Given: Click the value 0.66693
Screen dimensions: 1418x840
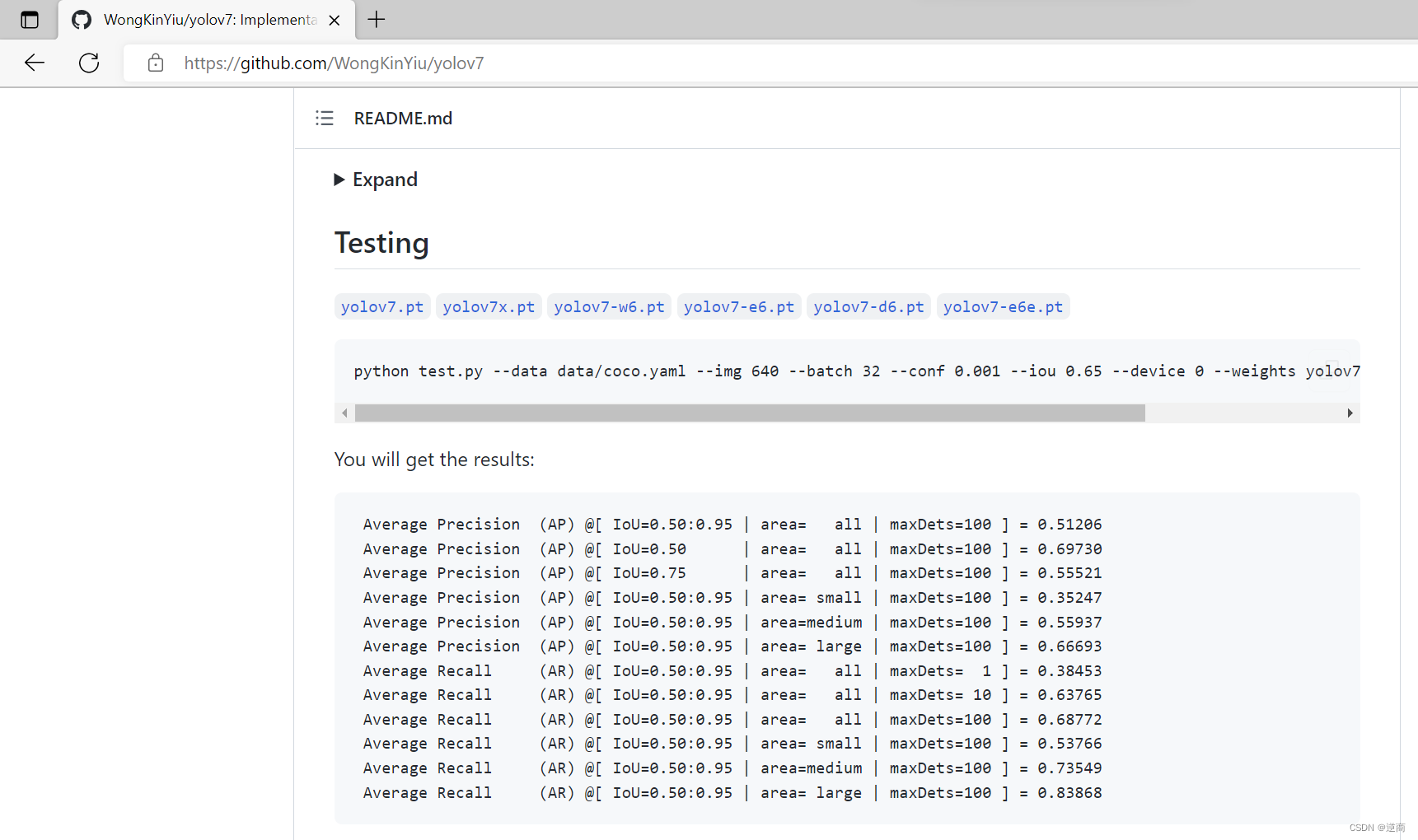Looking at the screenshot, I should tap(1069, 646).
